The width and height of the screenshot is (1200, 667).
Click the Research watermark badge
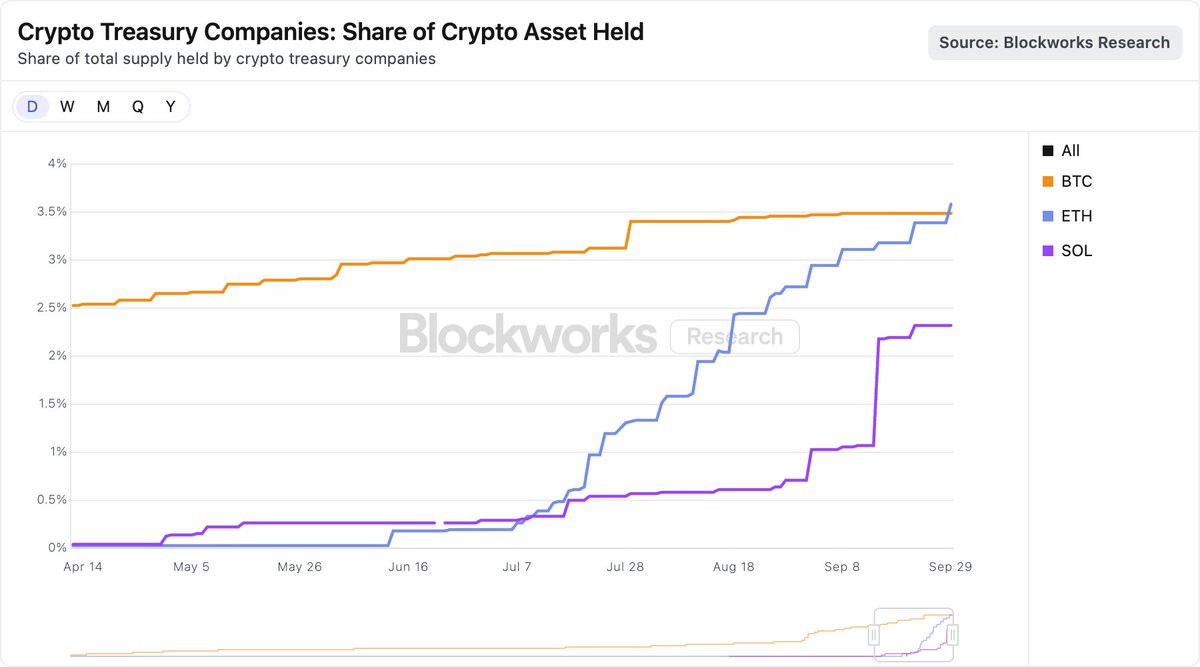pos(734,337)
